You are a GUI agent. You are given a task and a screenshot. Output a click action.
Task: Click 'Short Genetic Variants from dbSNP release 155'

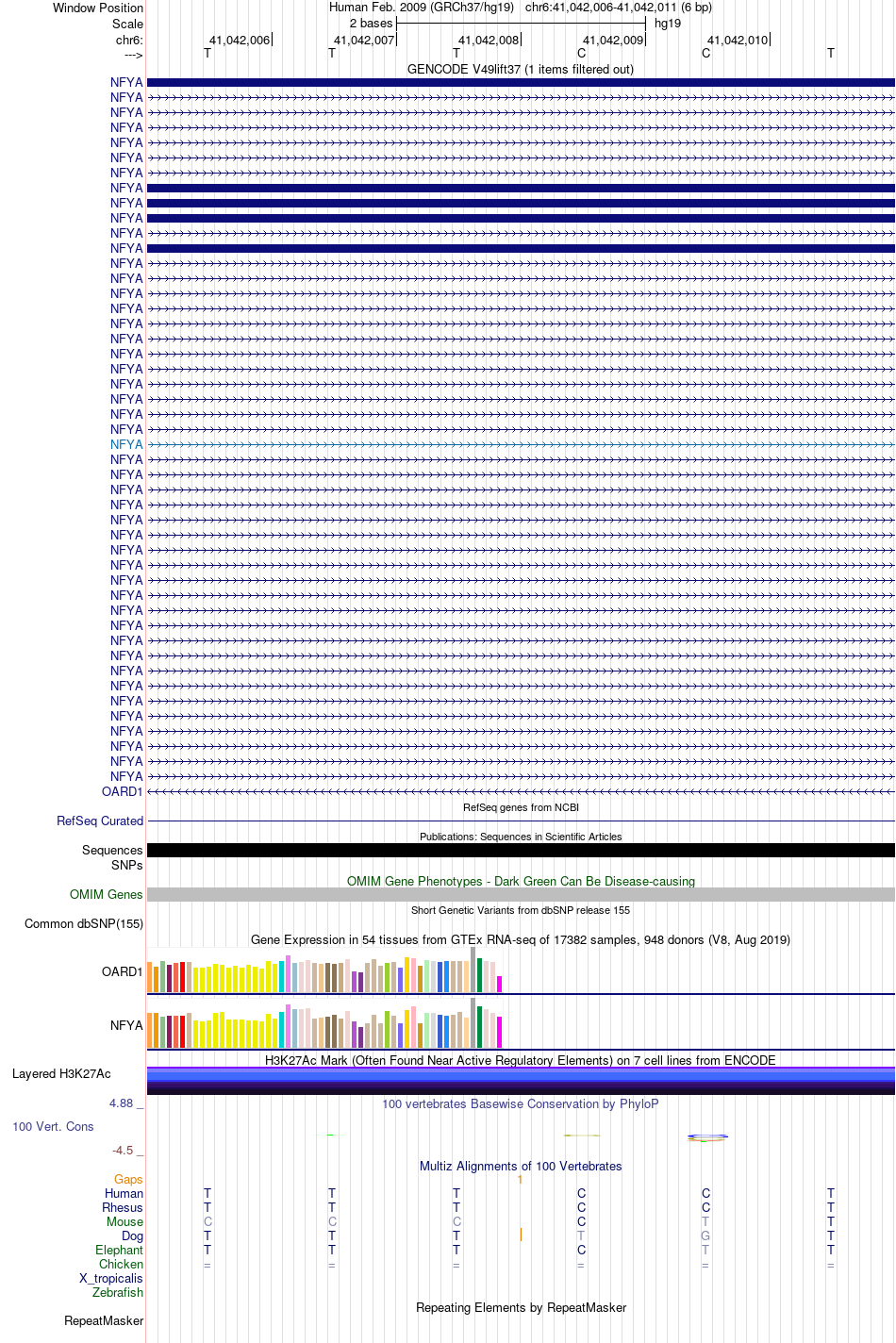521,910
